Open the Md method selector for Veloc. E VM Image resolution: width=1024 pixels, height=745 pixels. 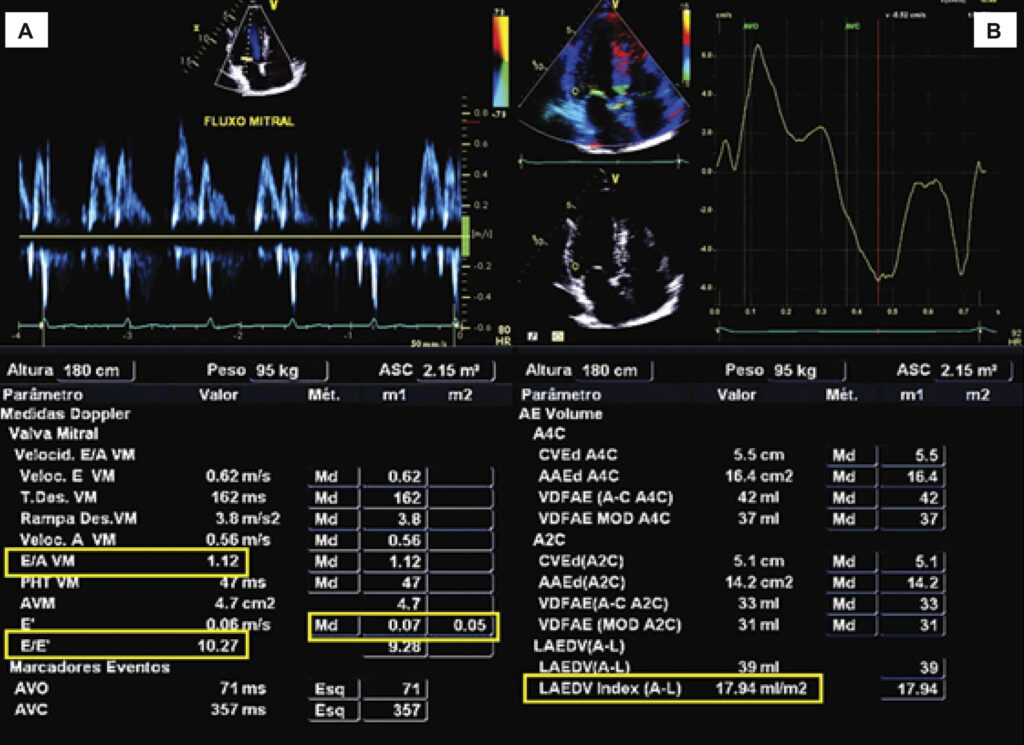click(x=334, y=477)
